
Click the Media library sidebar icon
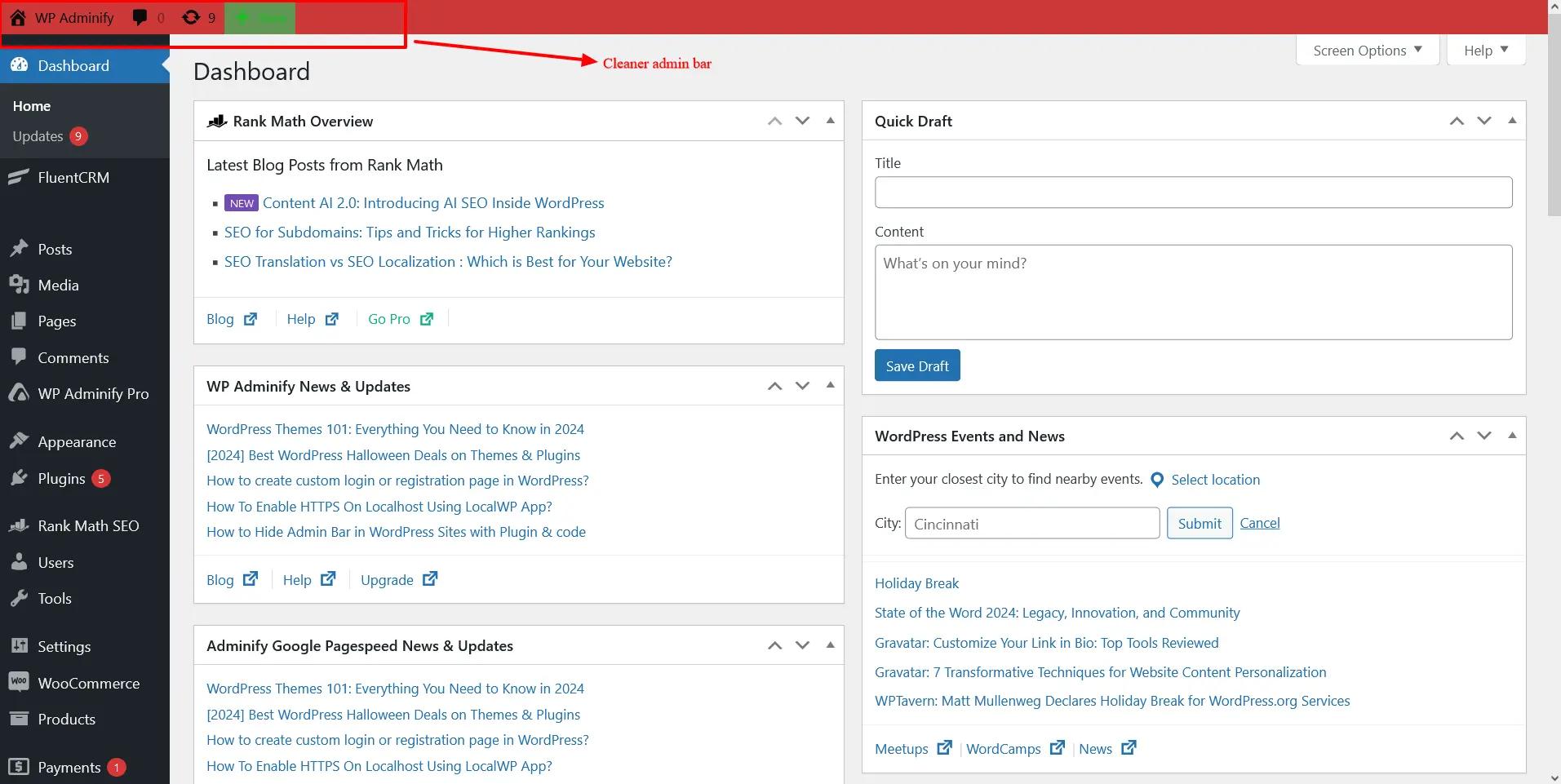(18, 285)
